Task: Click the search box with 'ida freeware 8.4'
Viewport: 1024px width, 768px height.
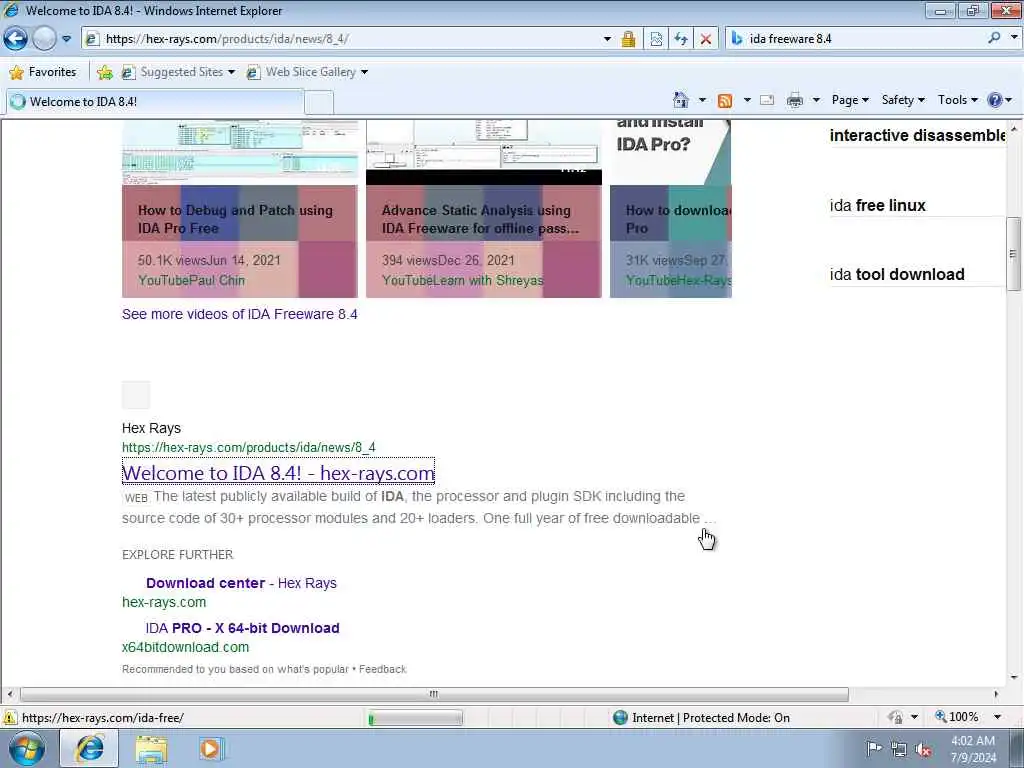Action: pos(863,39)
